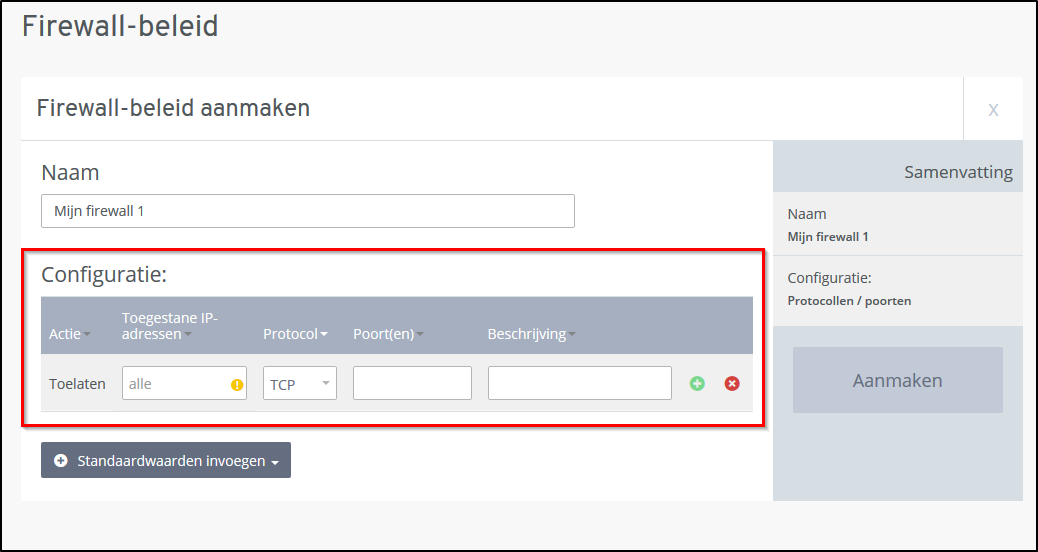Screen dimensions: 1038x552
Task: Sort by the Actie column header
Action: coord(69,334)
